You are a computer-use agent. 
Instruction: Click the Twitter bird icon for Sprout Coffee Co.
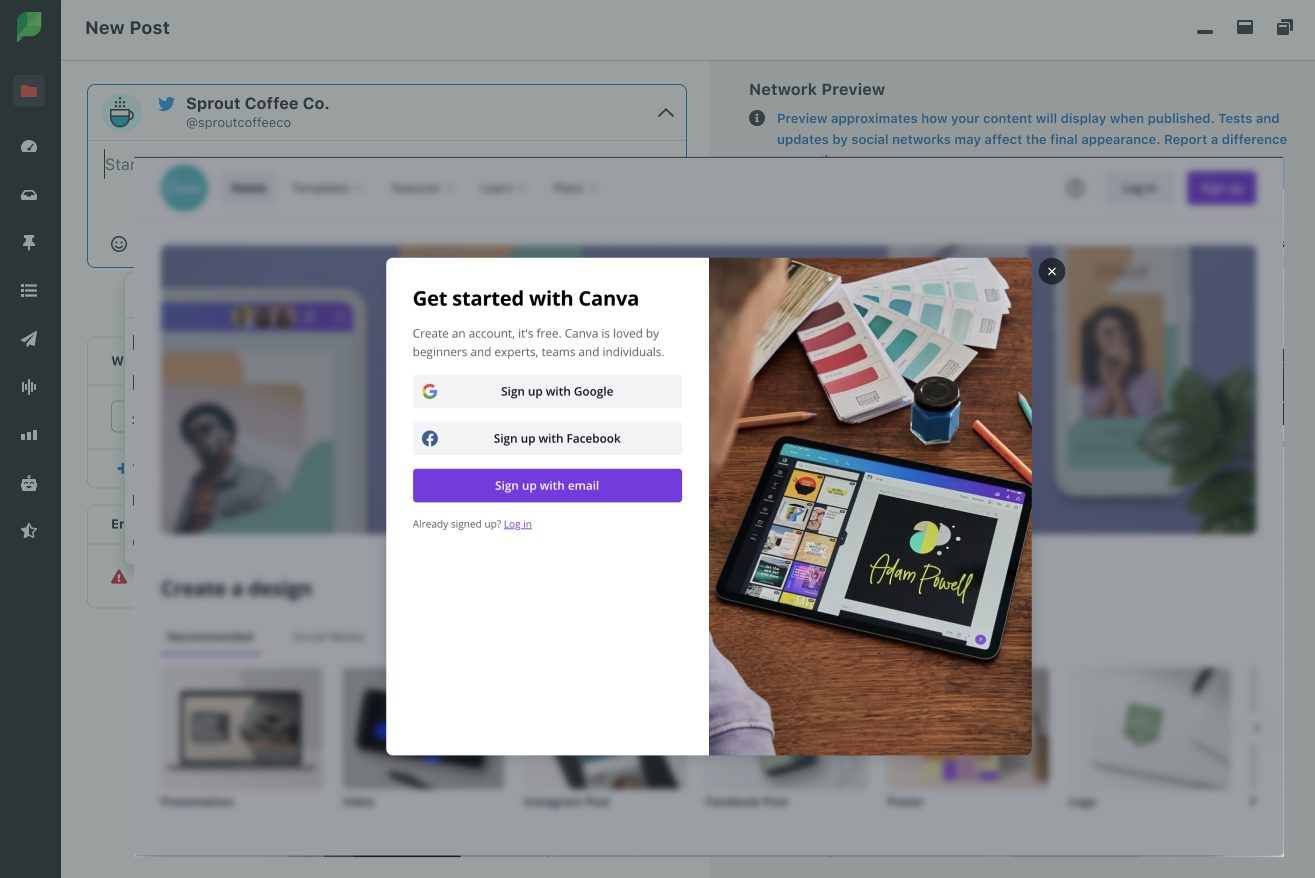point(166,103)
